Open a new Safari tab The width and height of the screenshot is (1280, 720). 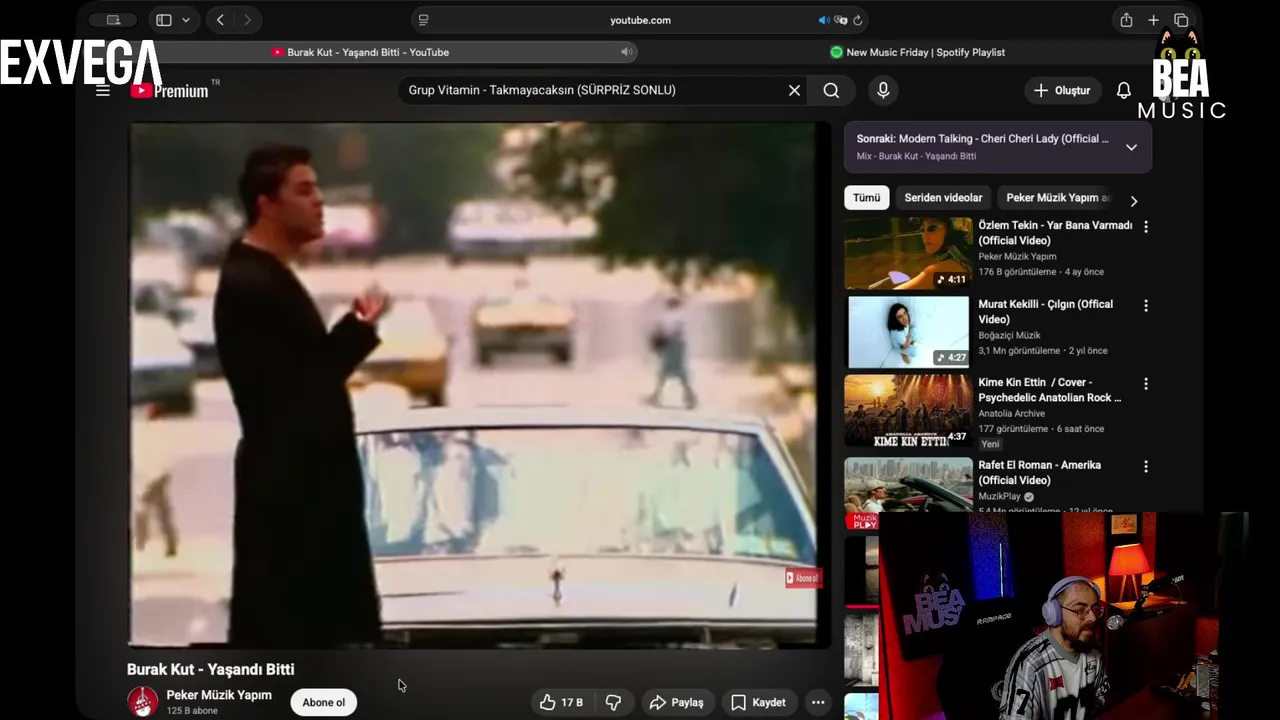(x=1153, y=20)
